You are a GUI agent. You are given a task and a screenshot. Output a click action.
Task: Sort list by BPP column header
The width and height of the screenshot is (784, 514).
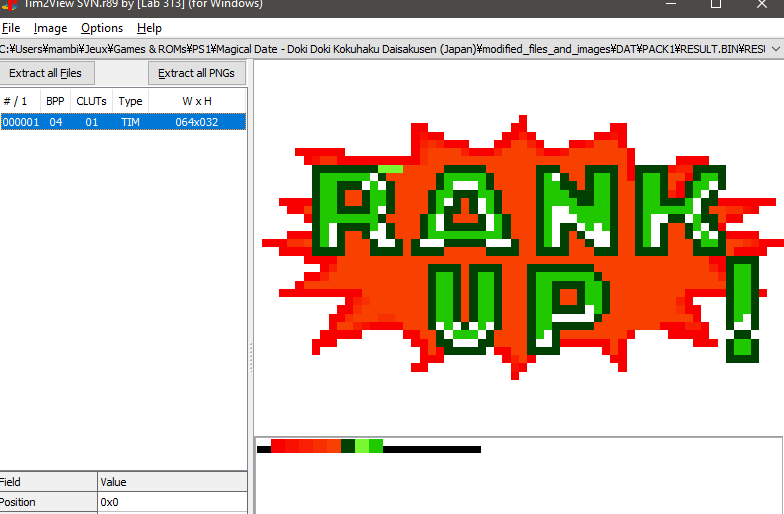point(55,101)
